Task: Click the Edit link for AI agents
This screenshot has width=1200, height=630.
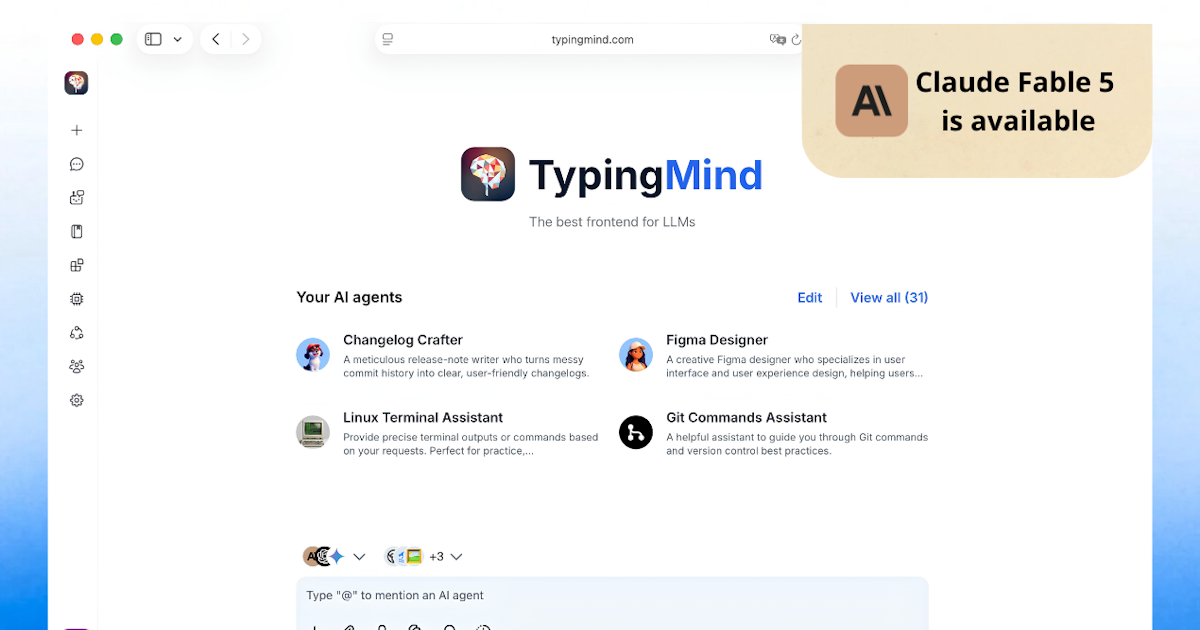Action: pyautogui.click(x=810, y=297)
